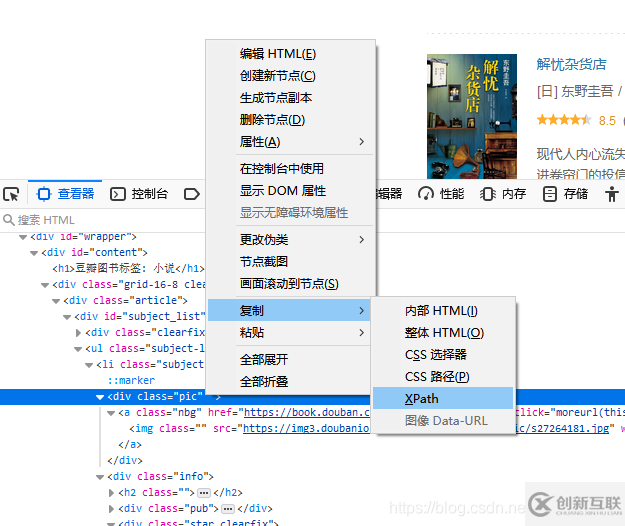
Task: Copy 内部 HTML(I) from submenu
Action: (x=441, y=310)
